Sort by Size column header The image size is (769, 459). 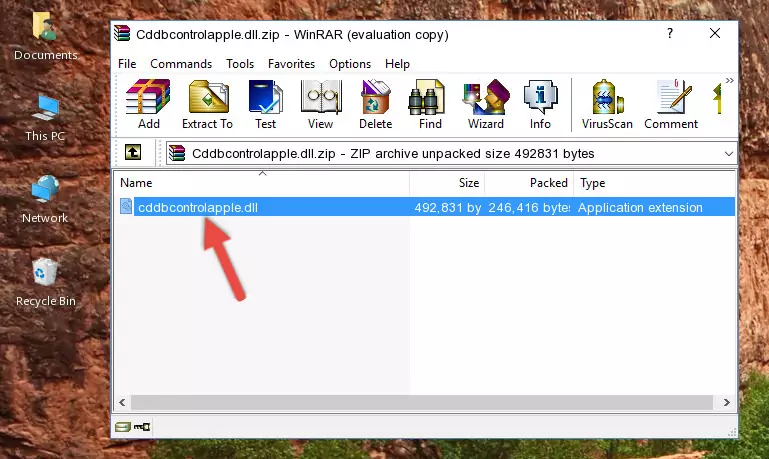pos(447,183)
